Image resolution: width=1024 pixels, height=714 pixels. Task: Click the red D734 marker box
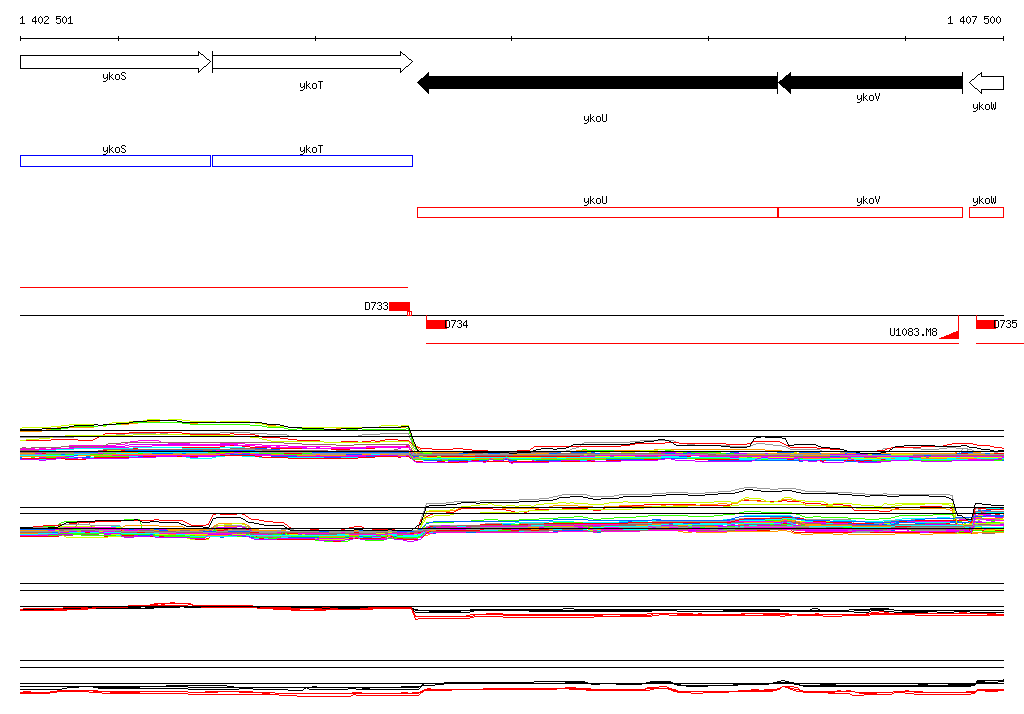(436, 324)
